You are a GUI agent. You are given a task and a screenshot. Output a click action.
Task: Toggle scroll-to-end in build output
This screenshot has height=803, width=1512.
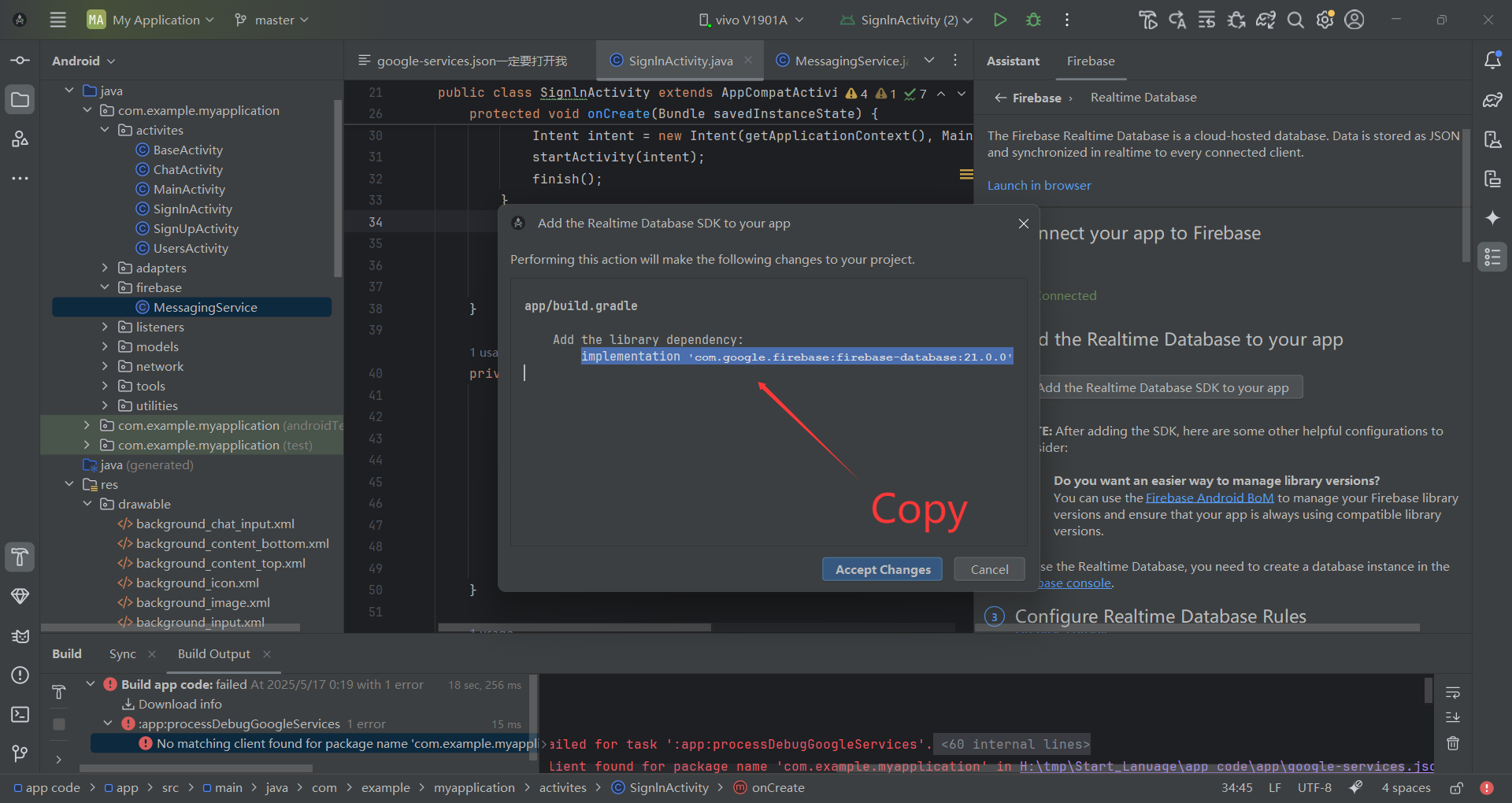(1453, 717)
